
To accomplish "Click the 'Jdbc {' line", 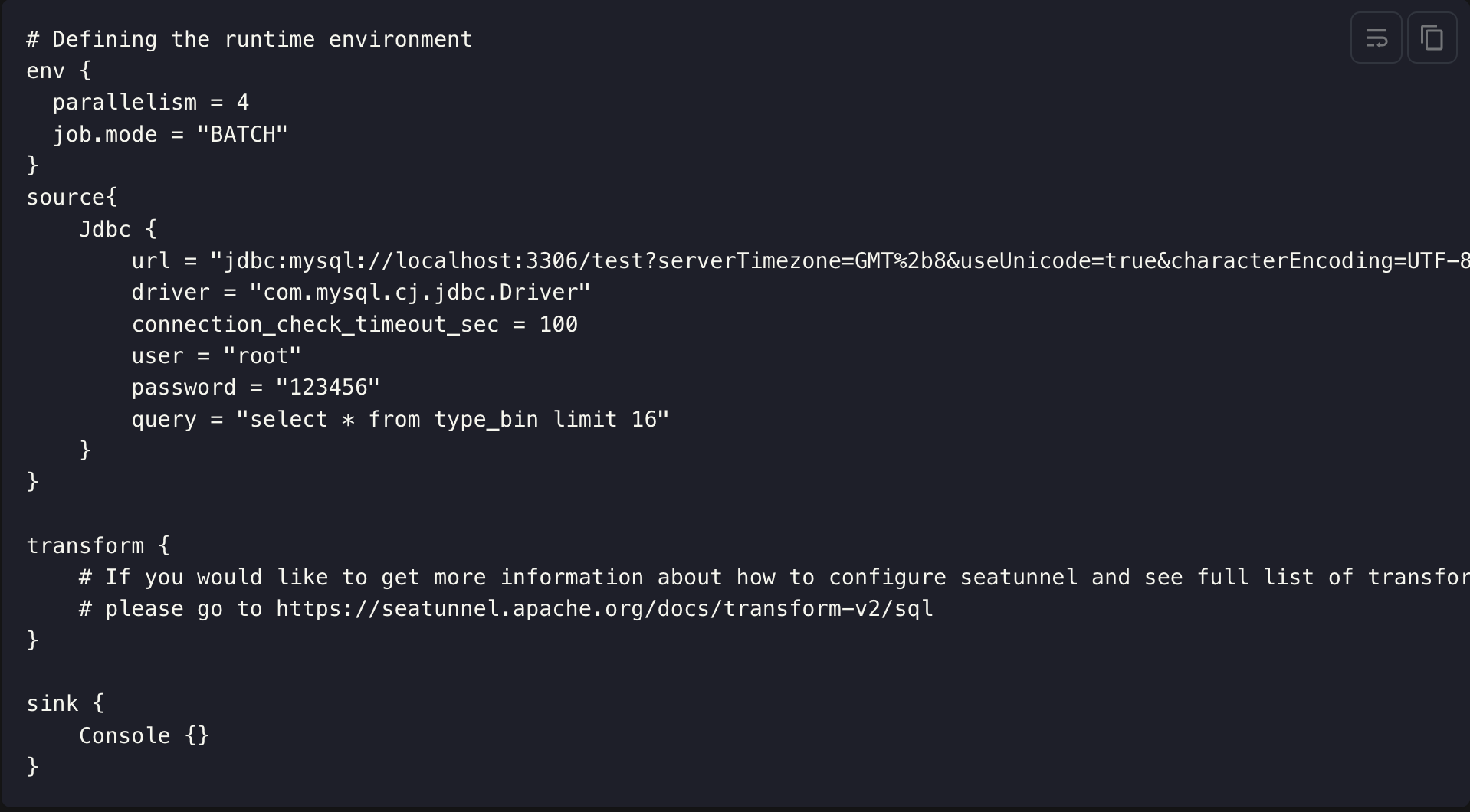I will pos(118,229).
